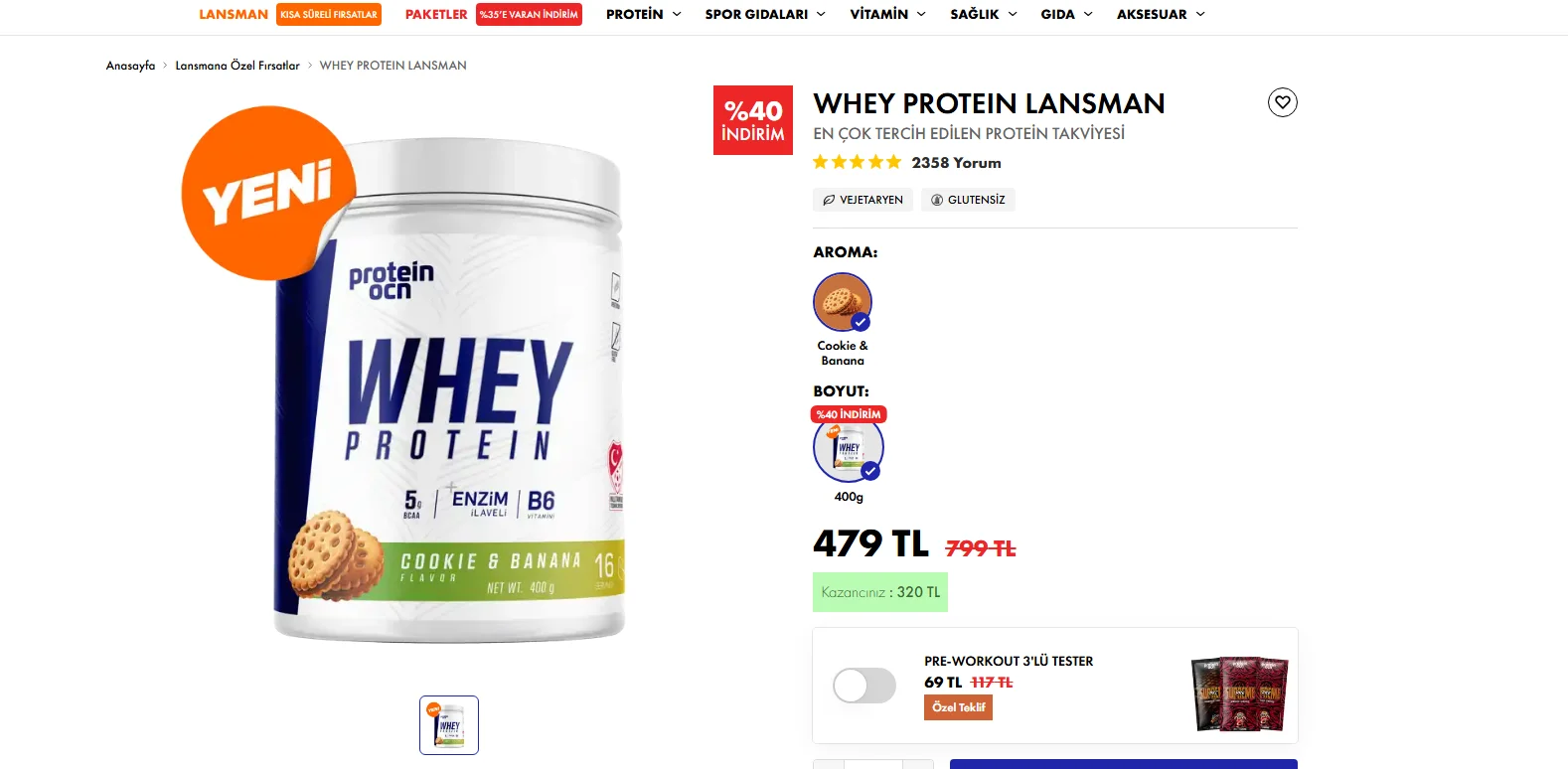1568x769 pixels.
Task: Click the five-star rating icons
Action: pyautogui.click(x=857, y=162)
